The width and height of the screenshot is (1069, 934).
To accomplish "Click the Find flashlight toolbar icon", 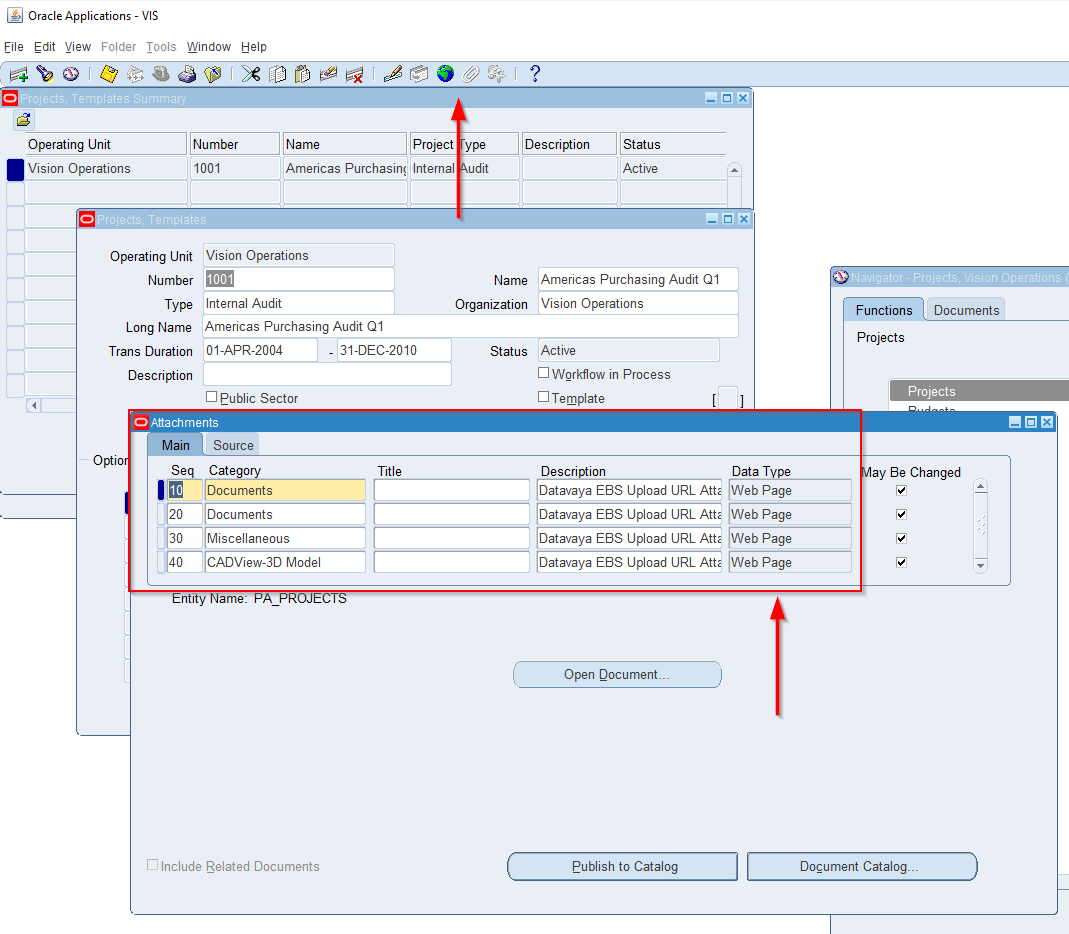I will [x=45, y=74].
